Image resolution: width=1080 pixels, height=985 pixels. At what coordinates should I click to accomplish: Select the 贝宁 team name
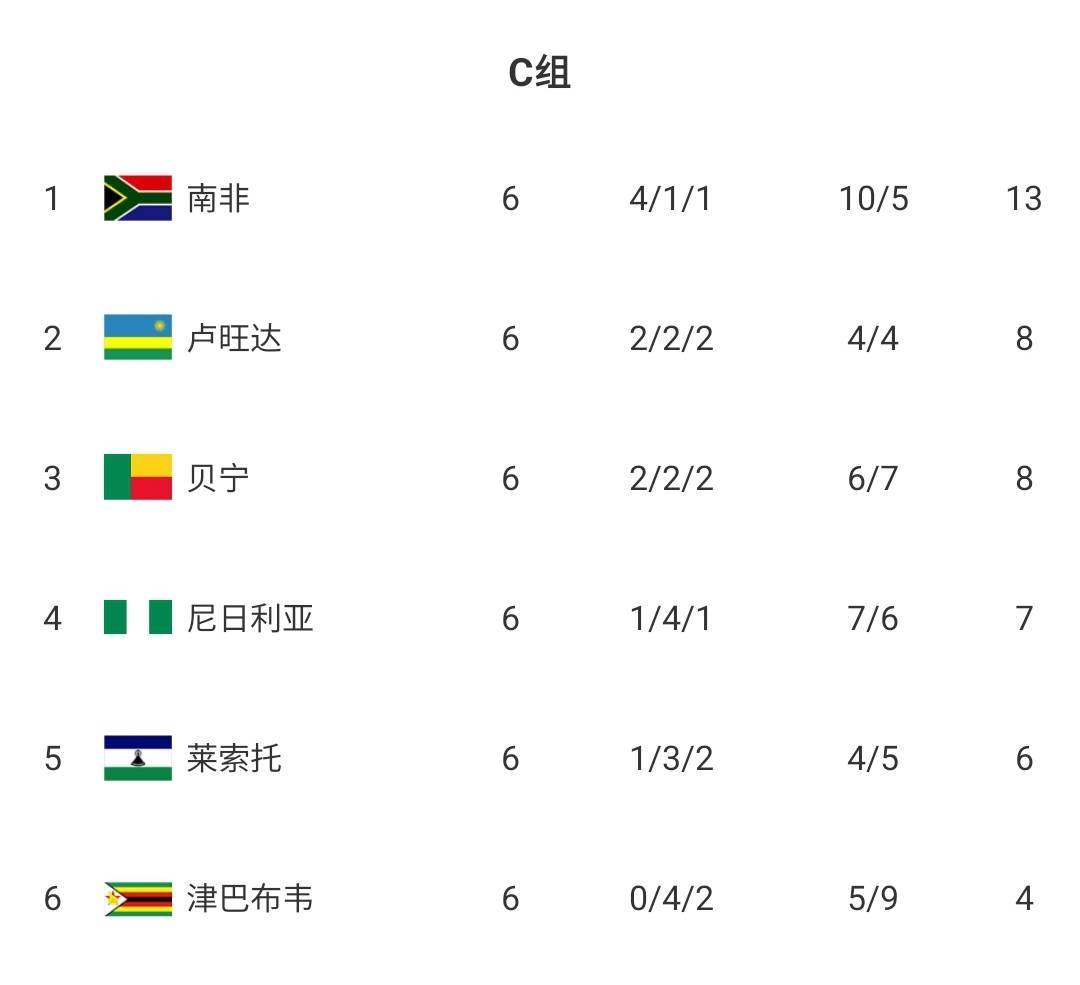pos(218,478)
